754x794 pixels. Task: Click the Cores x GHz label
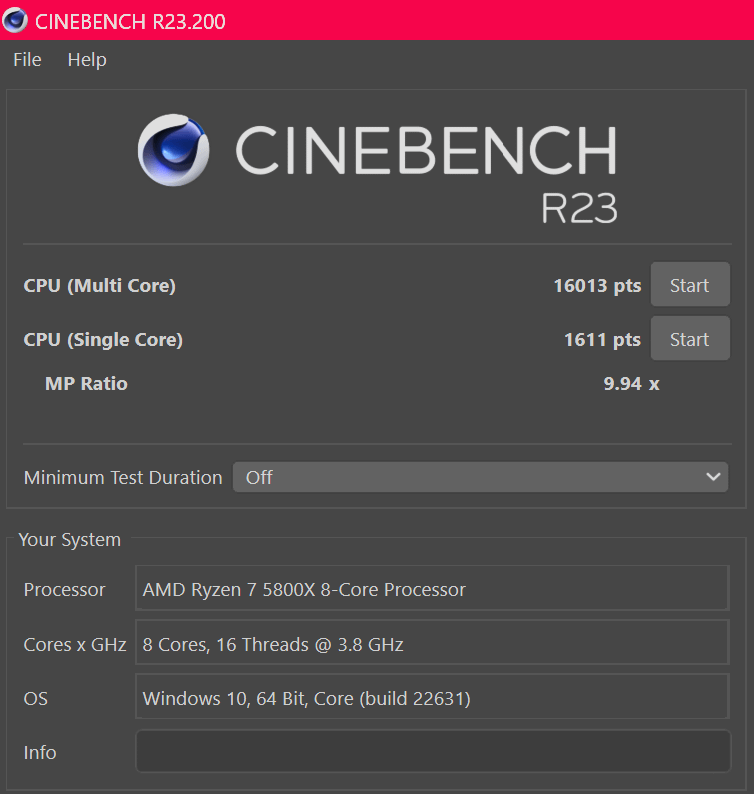click(x=75, y=645)
